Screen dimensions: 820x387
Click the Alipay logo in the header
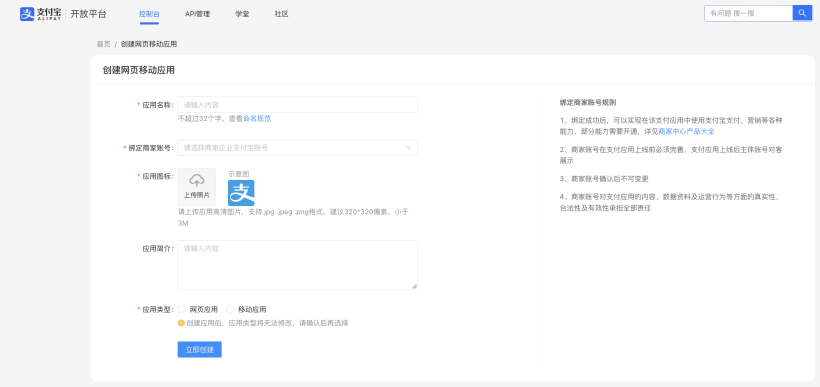(40, 14)
